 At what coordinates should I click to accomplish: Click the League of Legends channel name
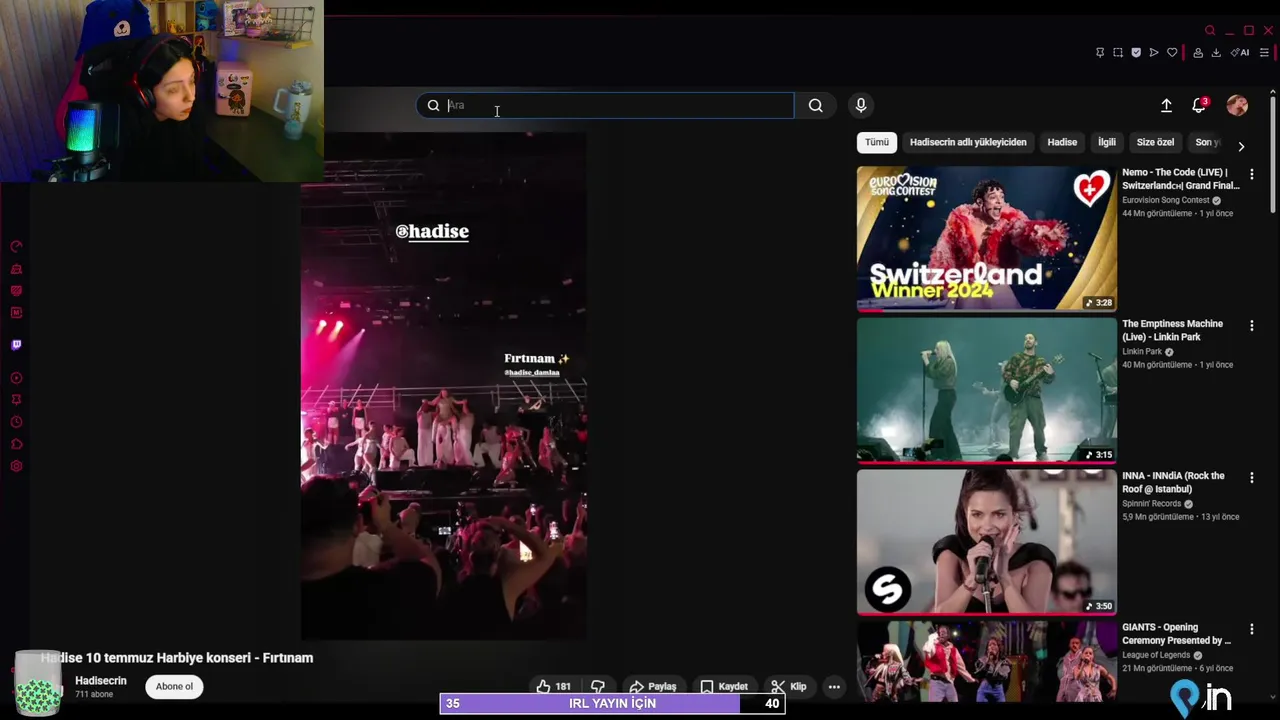[x=1156, y=655]
